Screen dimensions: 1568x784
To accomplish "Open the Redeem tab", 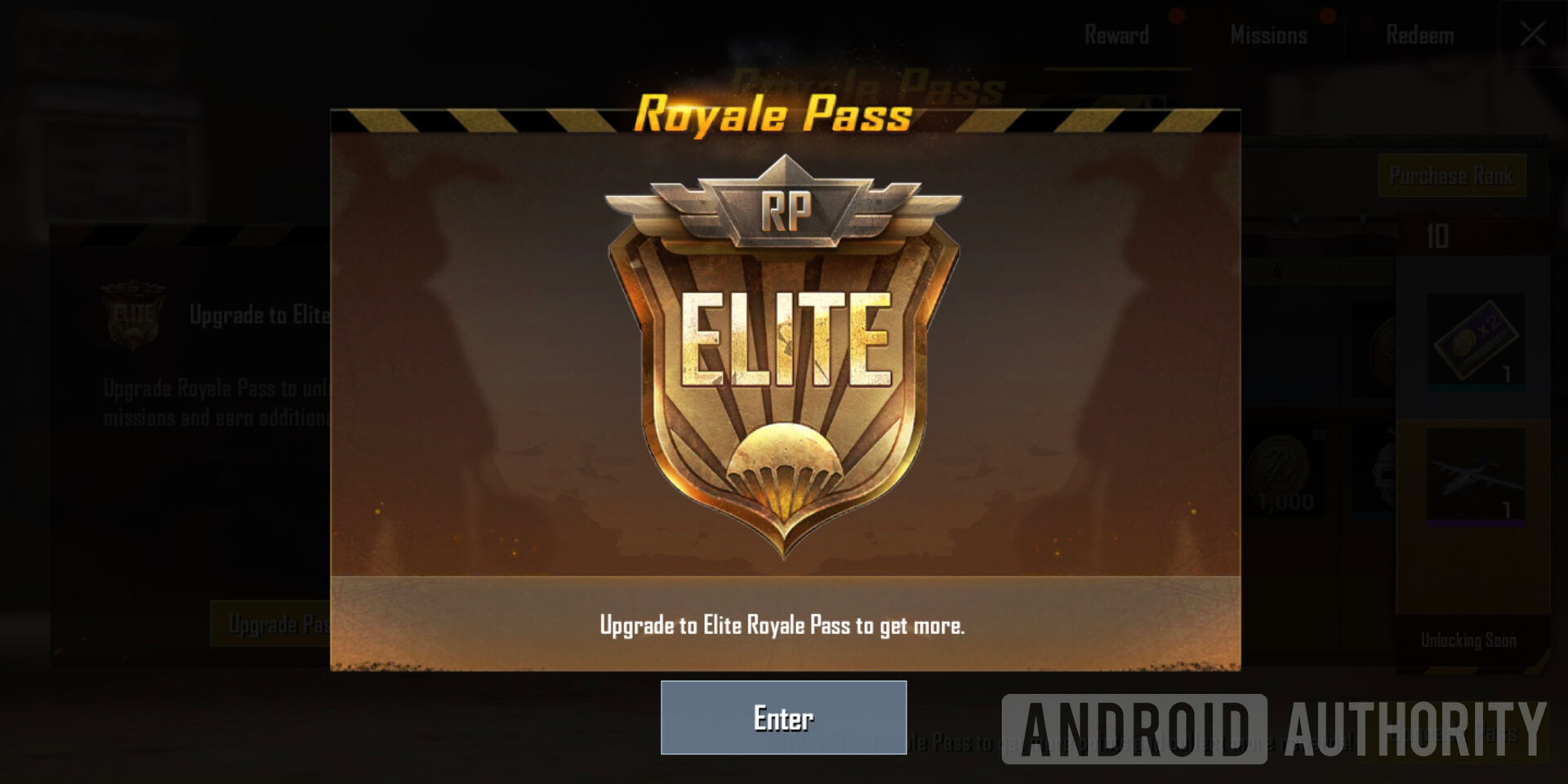I will (1419, 35).
